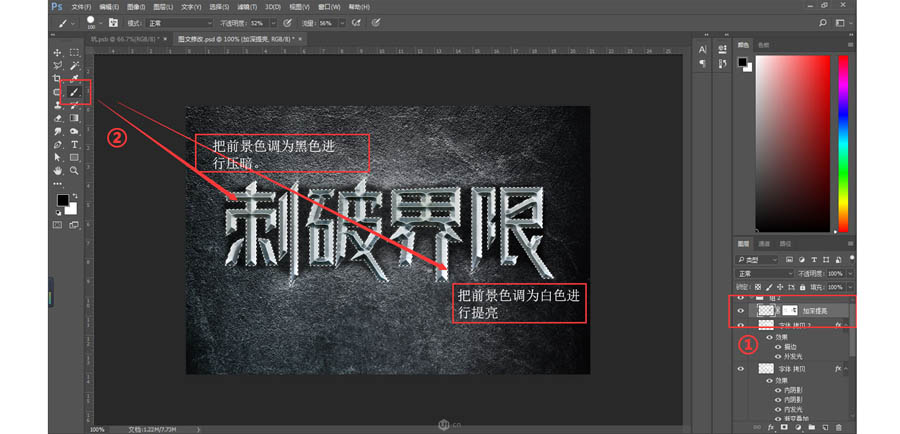The width and height of the screenshot is (900, 434).
Task: Open the brush opacity 52% dropdown arrow
Action: coord(274,23)
